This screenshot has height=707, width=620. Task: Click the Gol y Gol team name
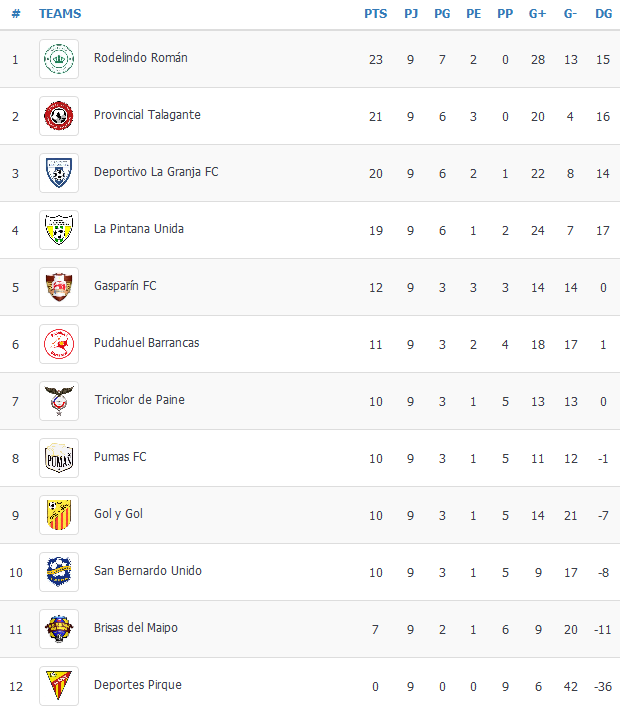[x=118, y=514]
